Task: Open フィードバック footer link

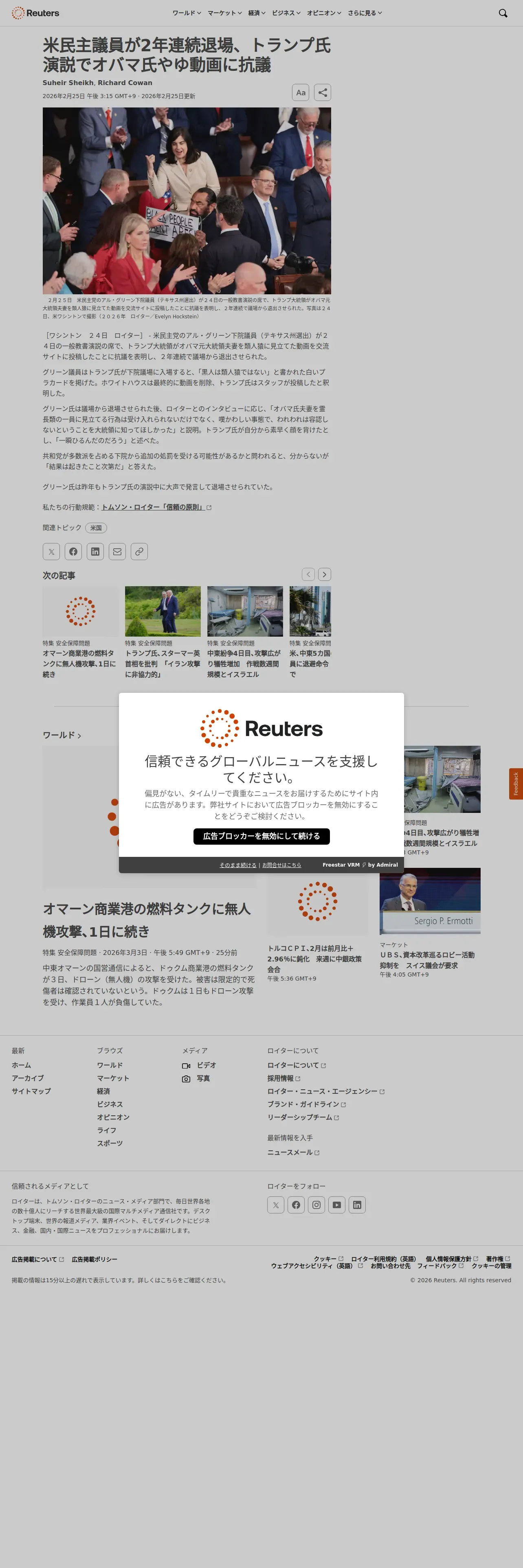Action: [440, 1266]
